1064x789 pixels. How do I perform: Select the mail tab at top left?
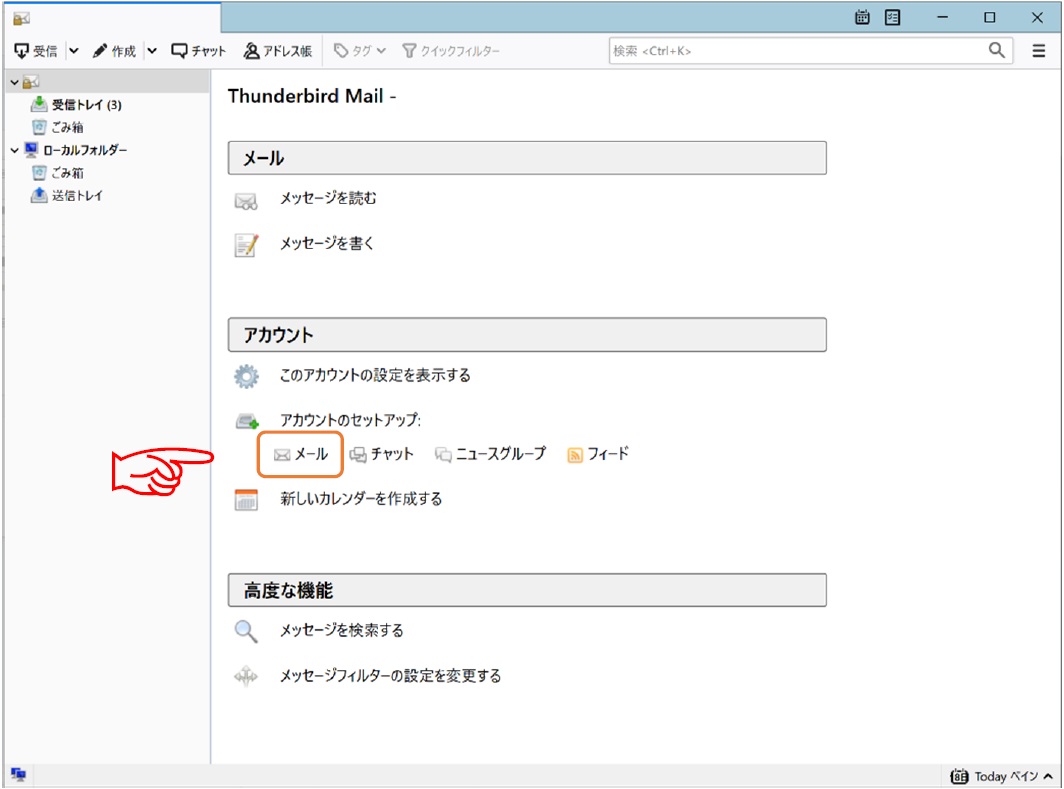pyautogui.click(x=112, y=18)
